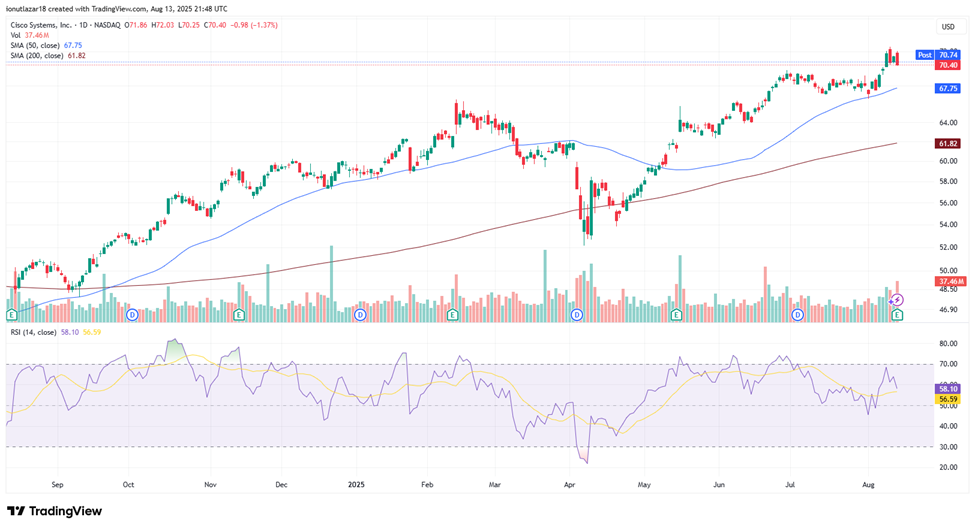Open the USD currency selector
The height and width of the screenshot is (529, 975).
click(946, 26)
